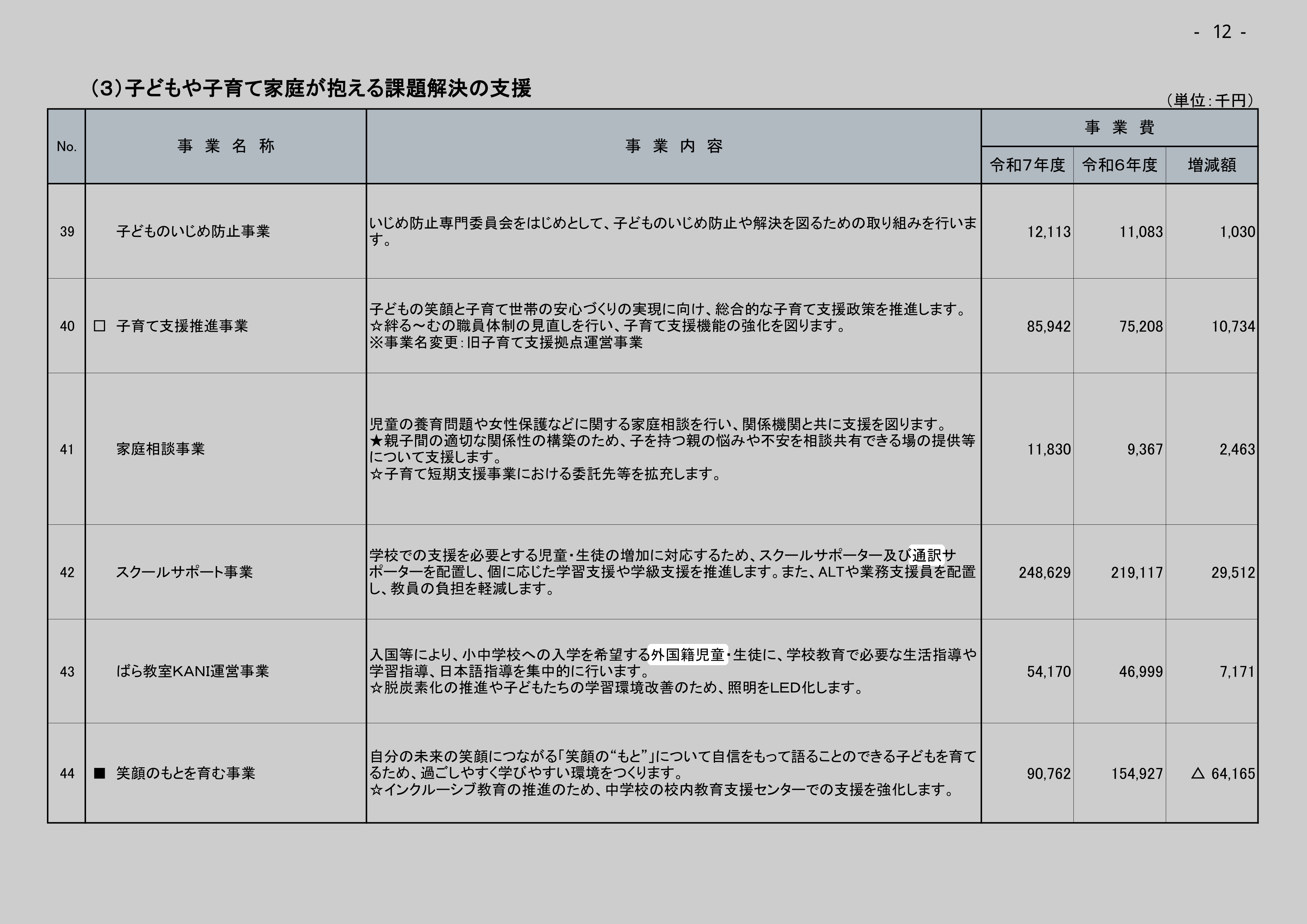Select row number 40
Image resolution: width=1307 pixels, height=924 pixels.
point(67,326)
